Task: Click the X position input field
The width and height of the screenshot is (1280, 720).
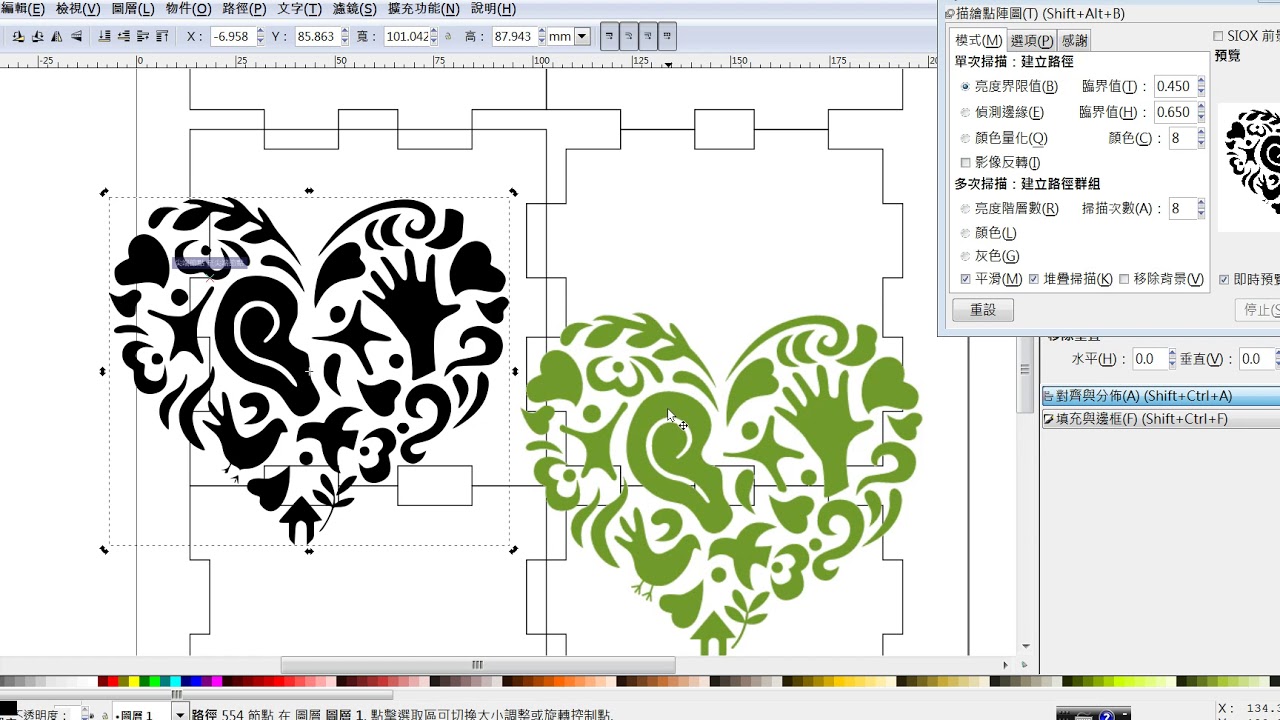Action: (x=232, y=37)
